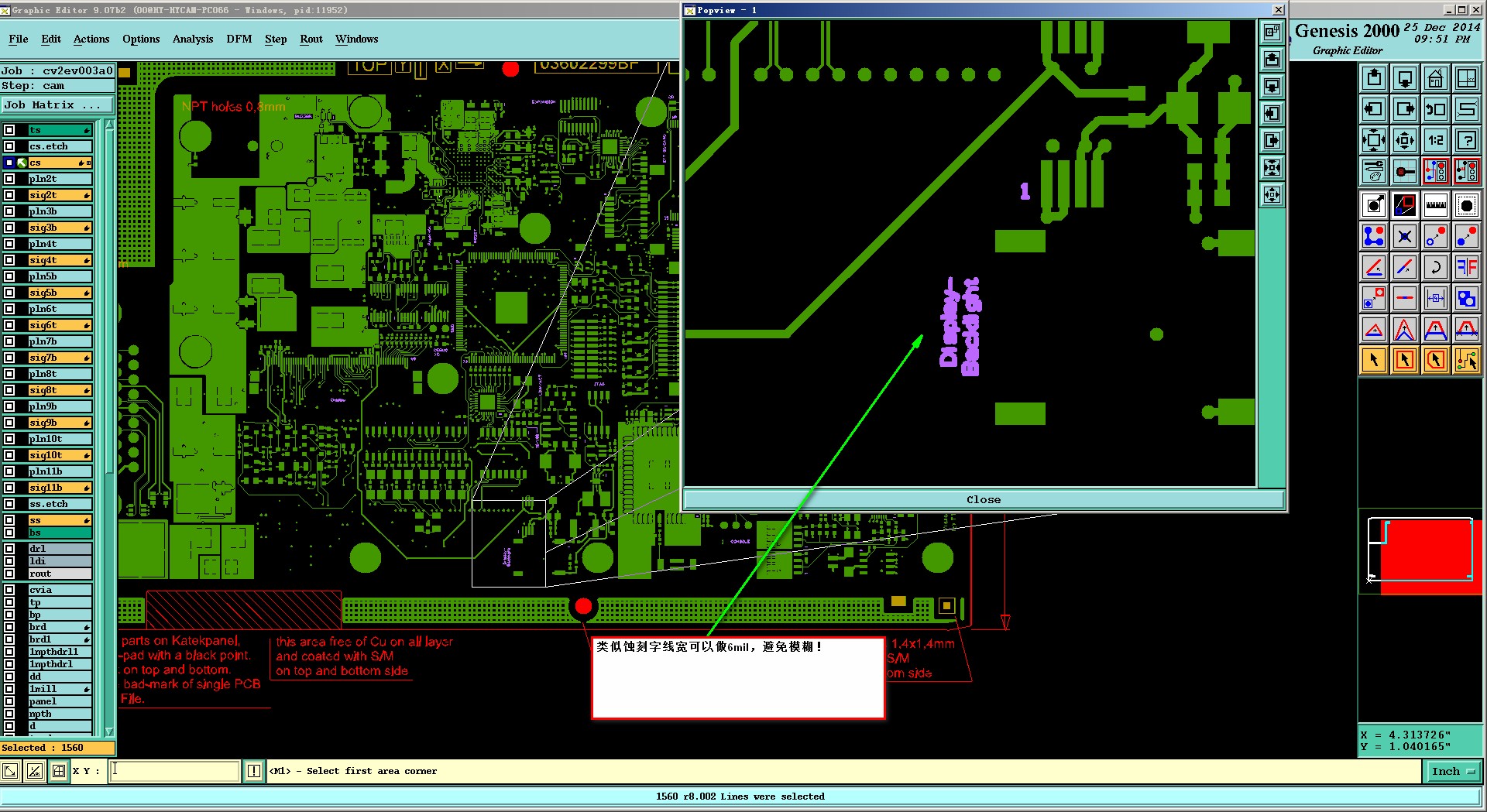
Task: Click the exclamation mark icon near command line
Action: (x=253, y=771)
